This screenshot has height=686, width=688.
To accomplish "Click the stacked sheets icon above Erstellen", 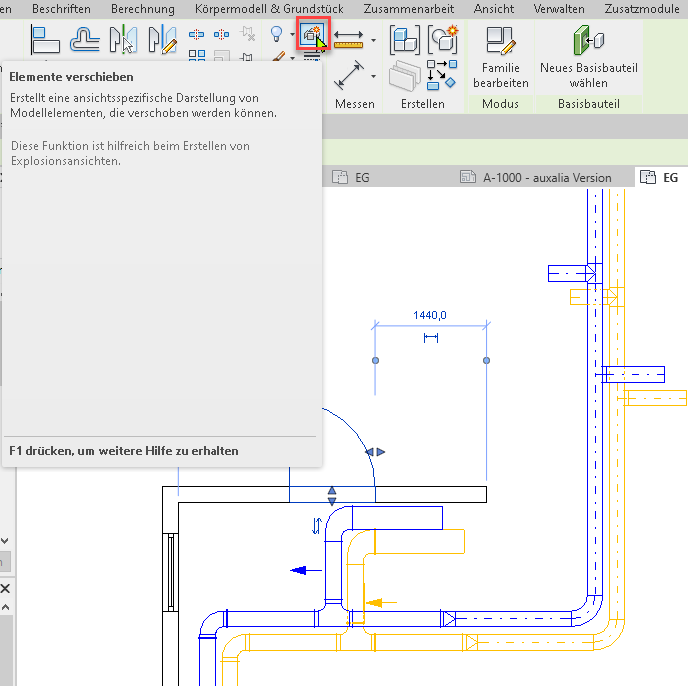I will point(404,77).
